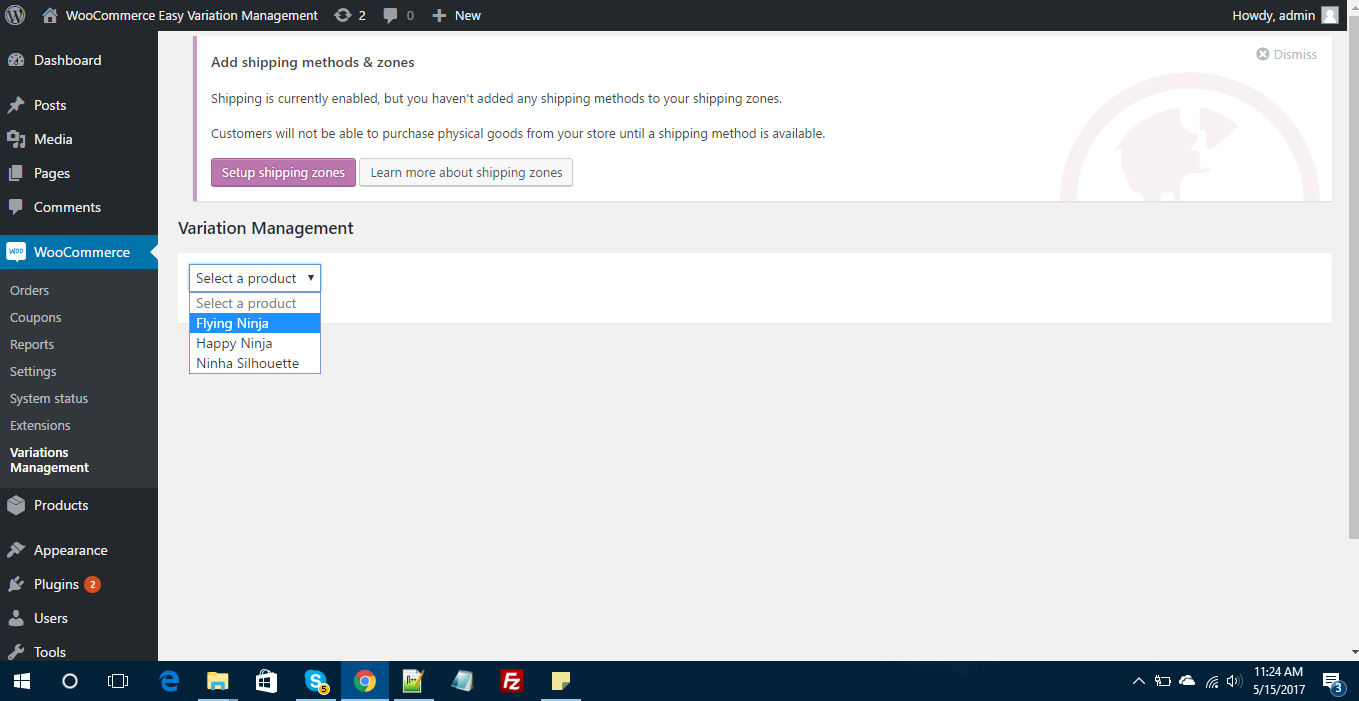Pick the placeholder Select a product option
This screenshot has width=1359, height=701.
[x=255, y=303]
